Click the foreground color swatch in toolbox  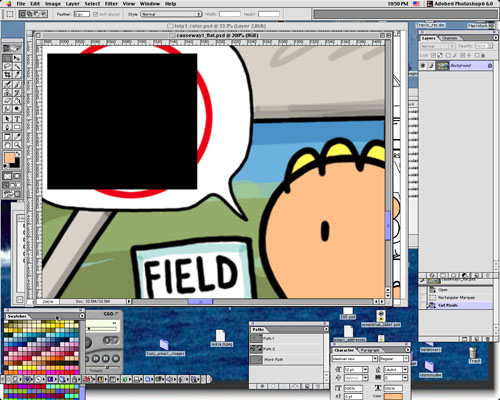point(9,157)
